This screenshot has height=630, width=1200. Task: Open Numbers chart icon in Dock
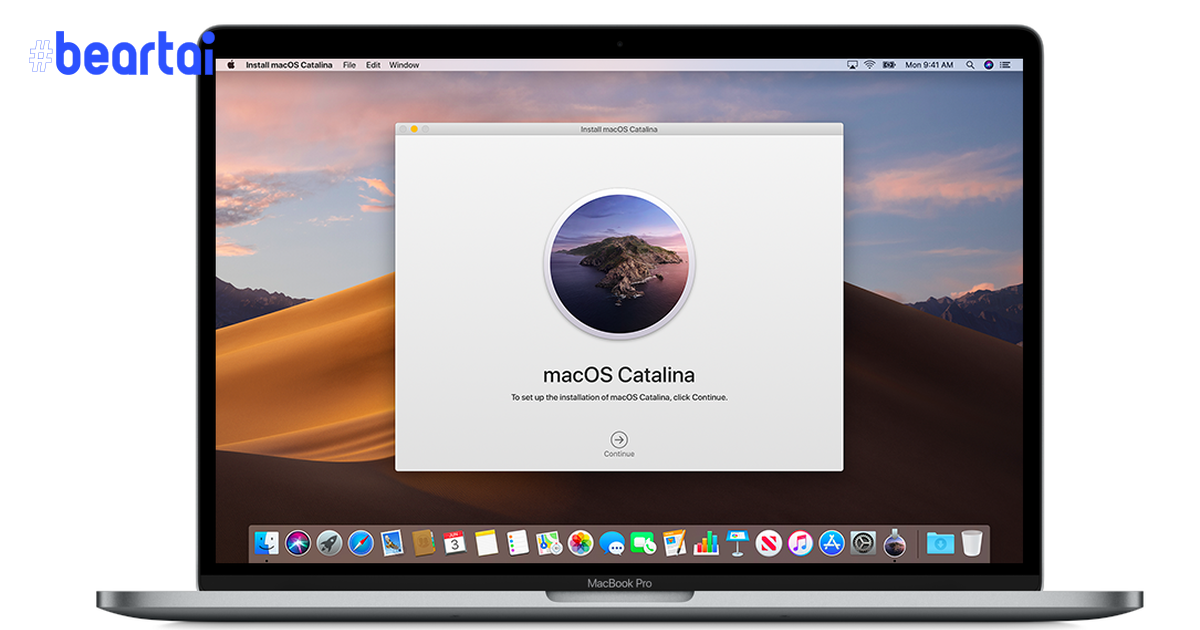[x=706, y=543]
